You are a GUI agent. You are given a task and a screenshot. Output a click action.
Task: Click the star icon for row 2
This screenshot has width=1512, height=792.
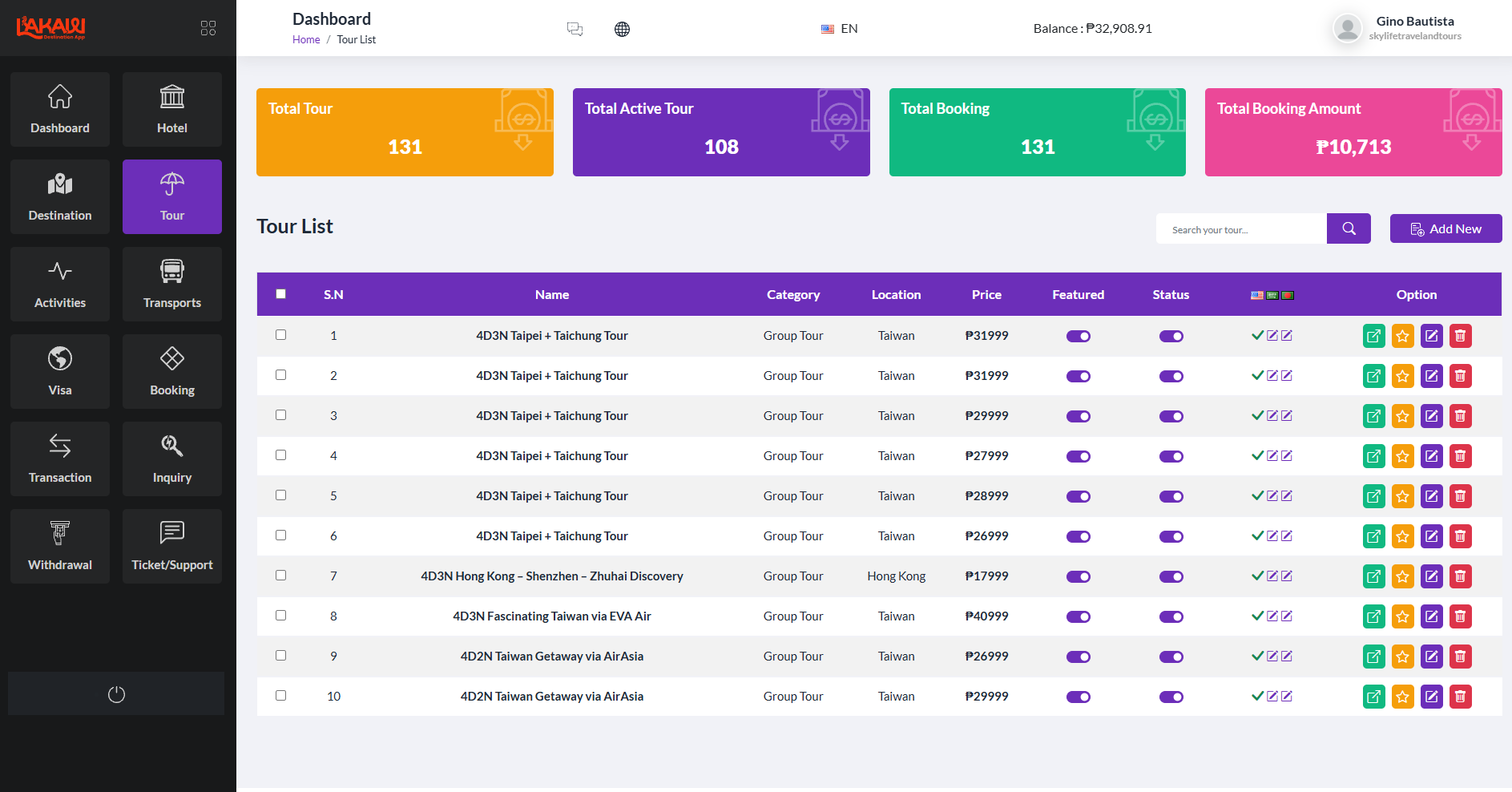click(x=1402, y=376)
